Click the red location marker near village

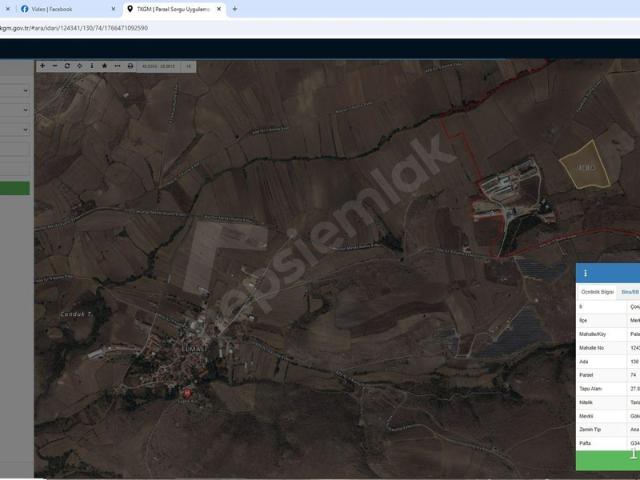[187, 393]
